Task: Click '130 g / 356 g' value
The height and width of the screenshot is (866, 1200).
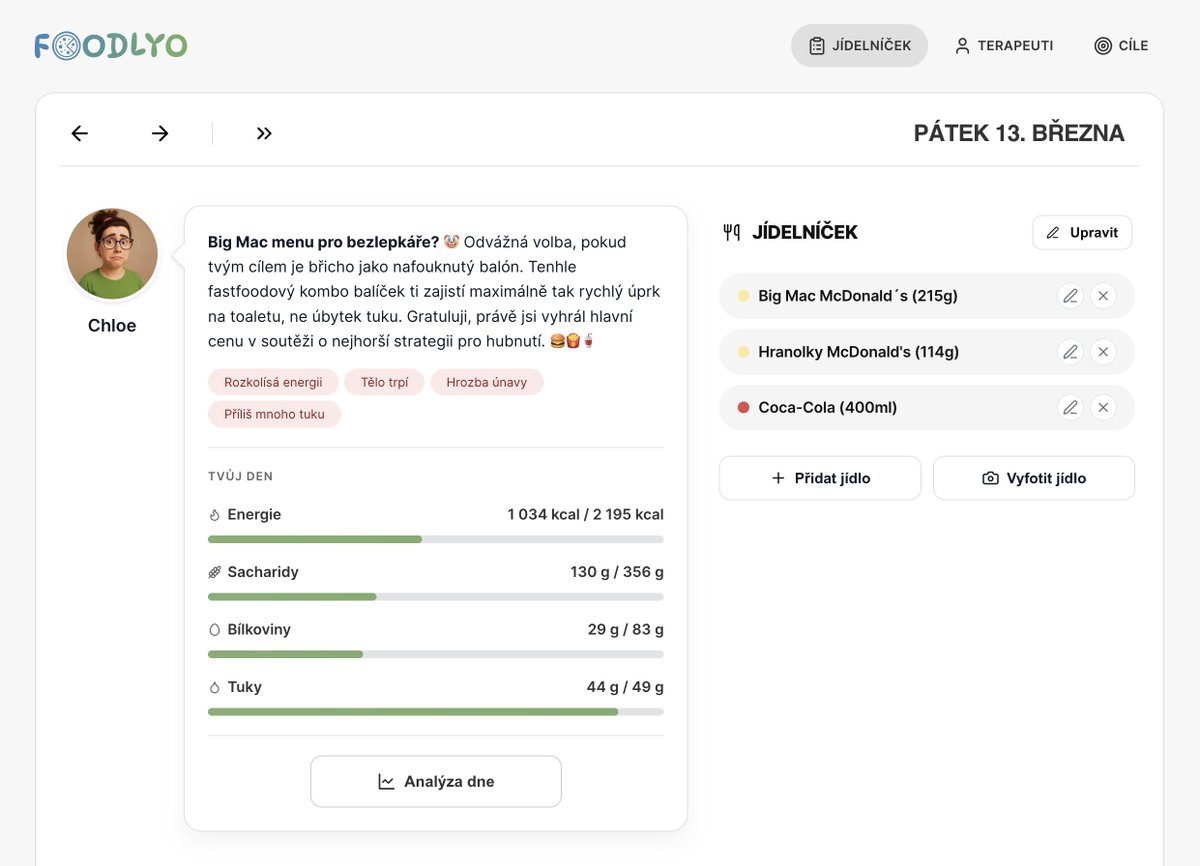Action: [617, 572]
